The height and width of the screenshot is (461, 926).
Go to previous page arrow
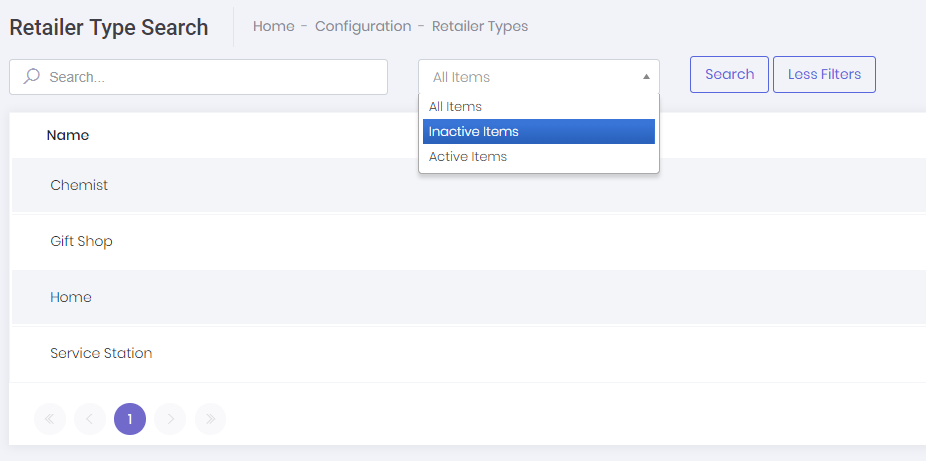[89, 419]
